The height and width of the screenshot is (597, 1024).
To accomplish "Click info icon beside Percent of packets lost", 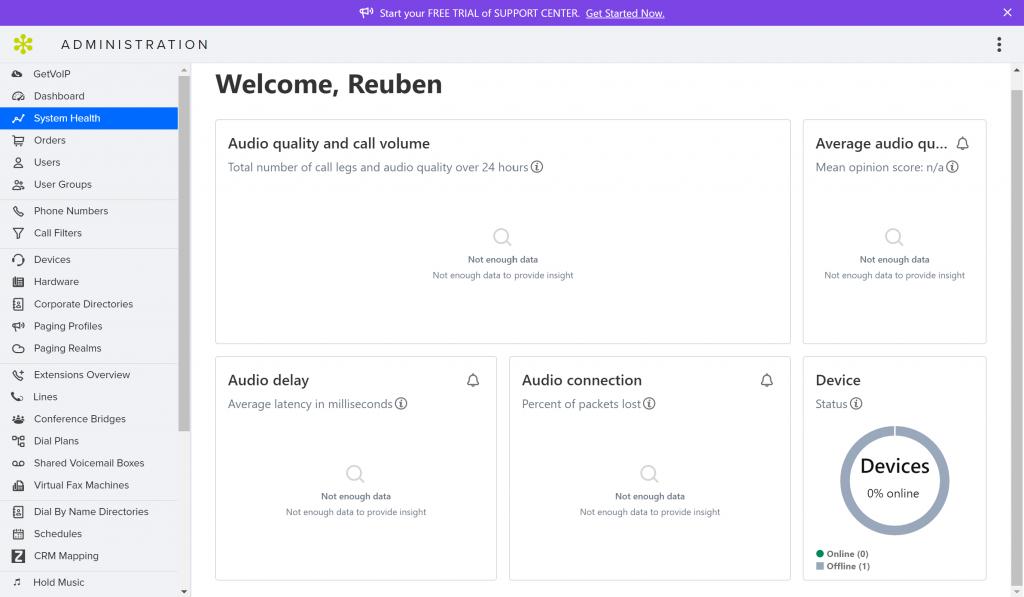I will click(x=649, y=404).
